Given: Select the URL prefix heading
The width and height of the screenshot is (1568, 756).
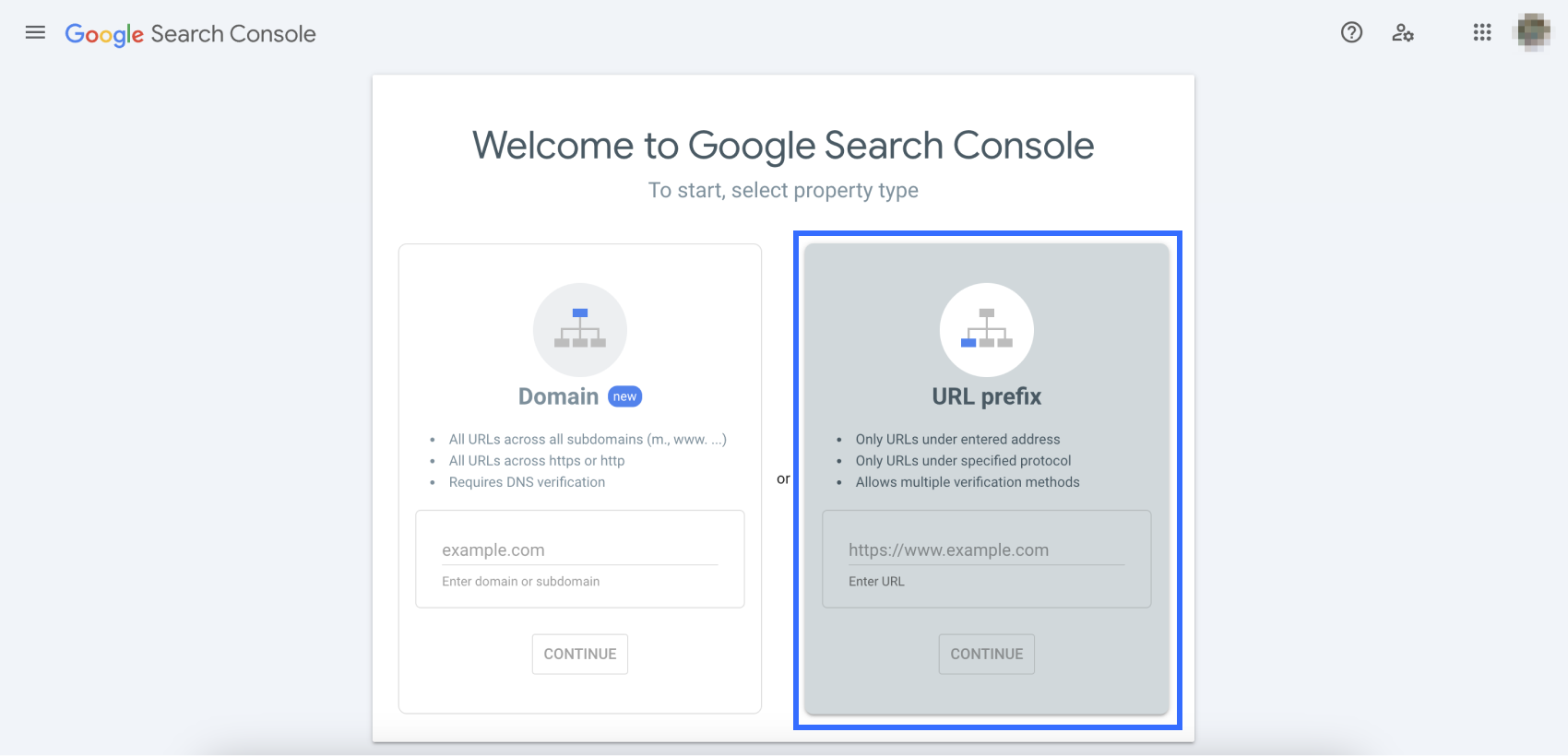Looking at the screenshot, I should tap(986, 396).
